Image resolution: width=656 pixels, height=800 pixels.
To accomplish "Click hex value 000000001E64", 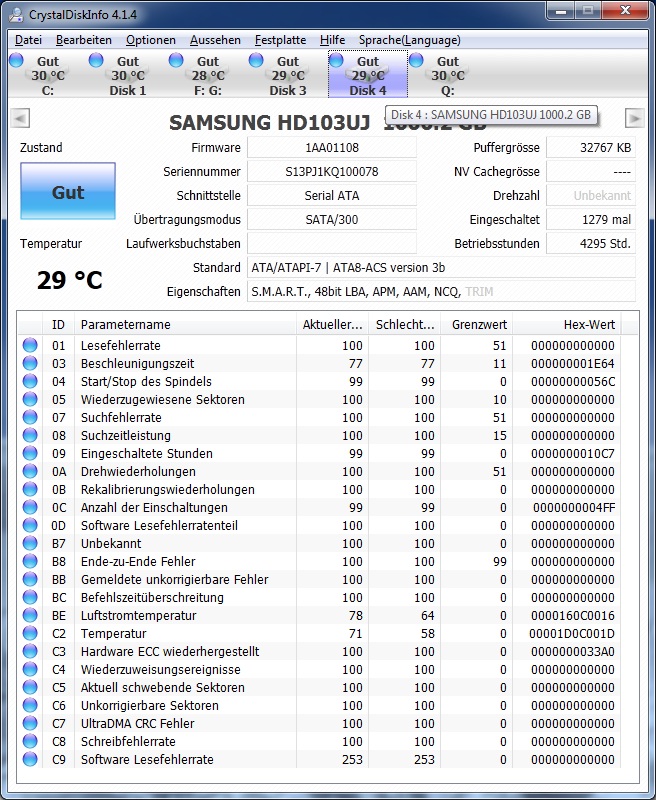I will pyautogui.click(x=572, y=363).
